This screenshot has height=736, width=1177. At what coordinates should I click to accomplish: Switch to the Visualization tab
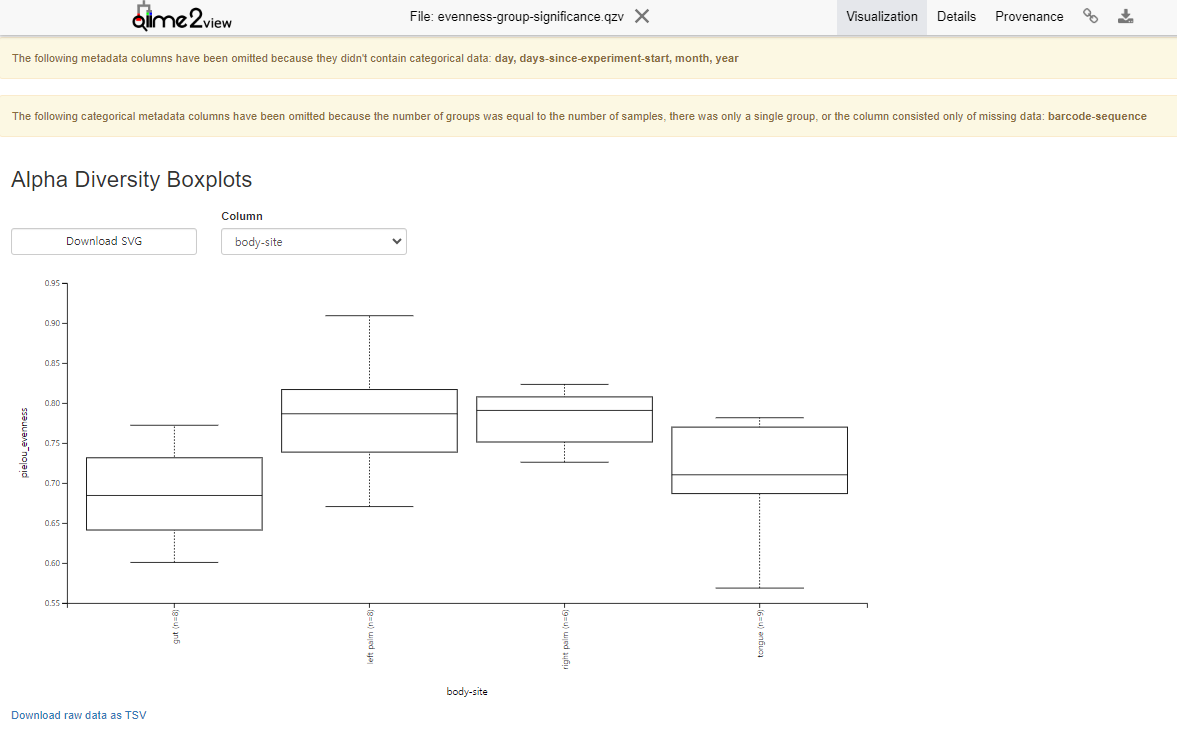881,17
